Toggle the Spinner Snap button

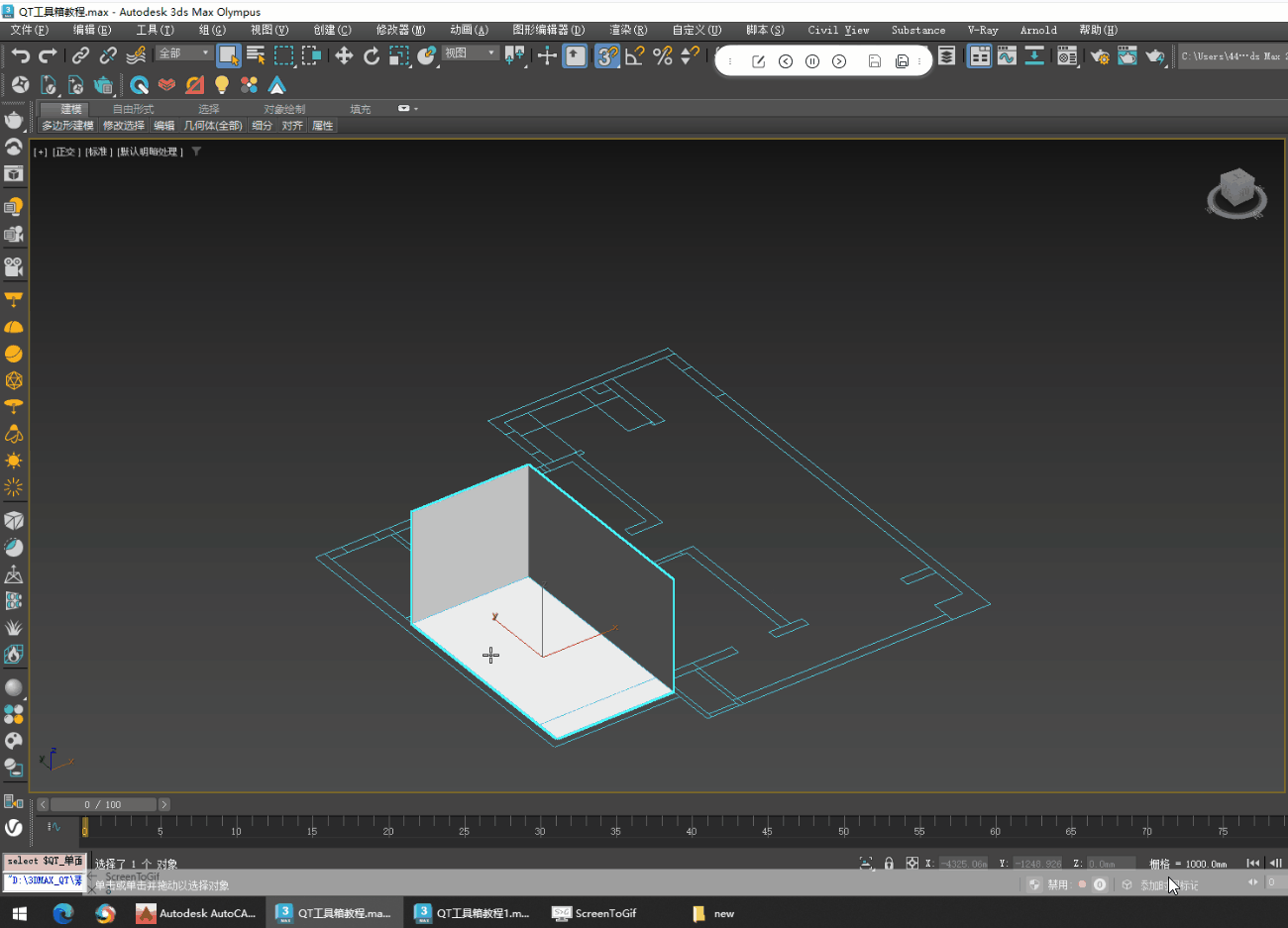(x=690, y=56)
